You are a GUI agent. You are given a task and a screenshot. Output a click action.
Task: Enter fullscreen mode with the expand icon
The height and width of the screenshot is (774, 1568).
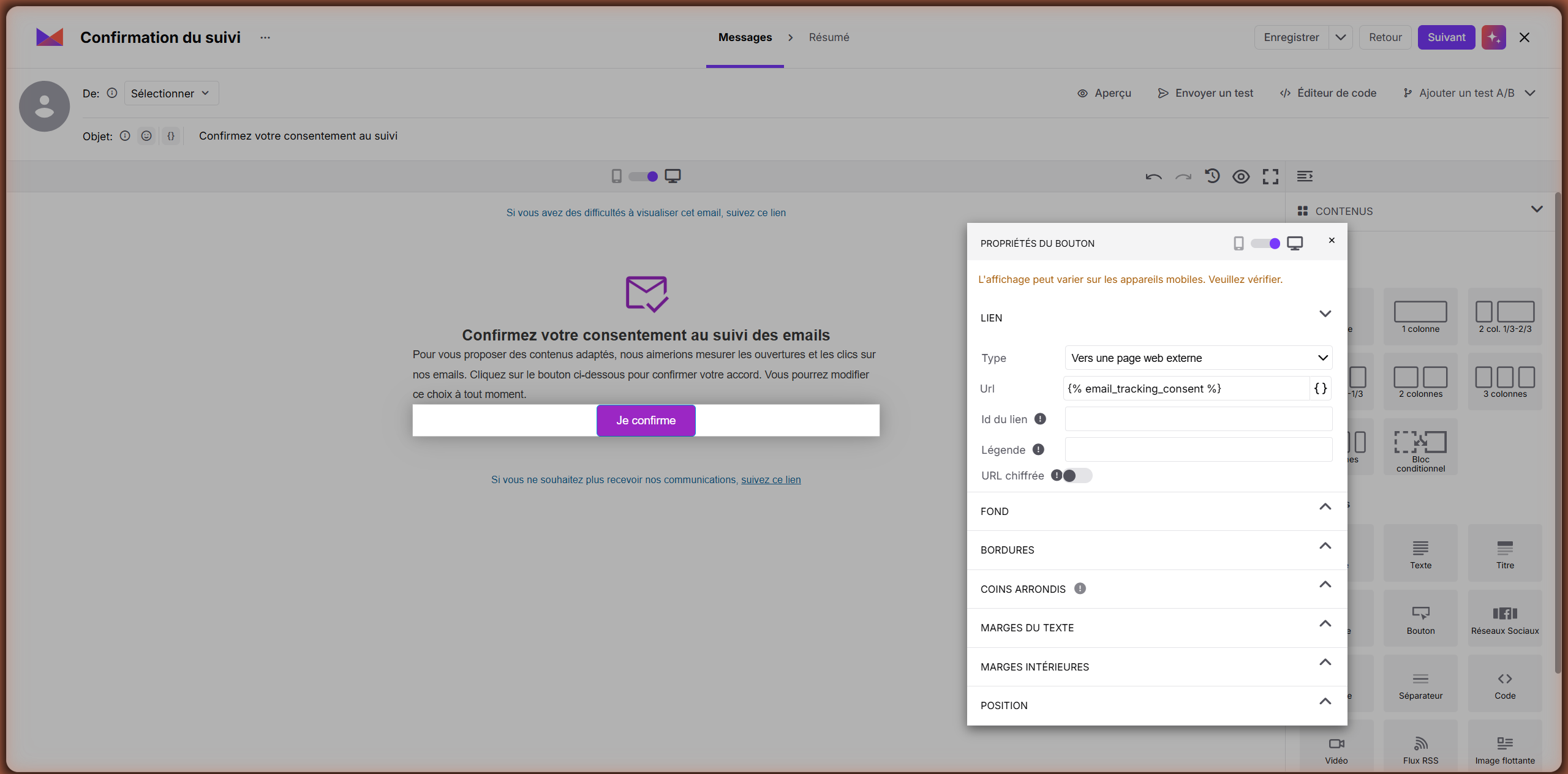[1270, 177]
